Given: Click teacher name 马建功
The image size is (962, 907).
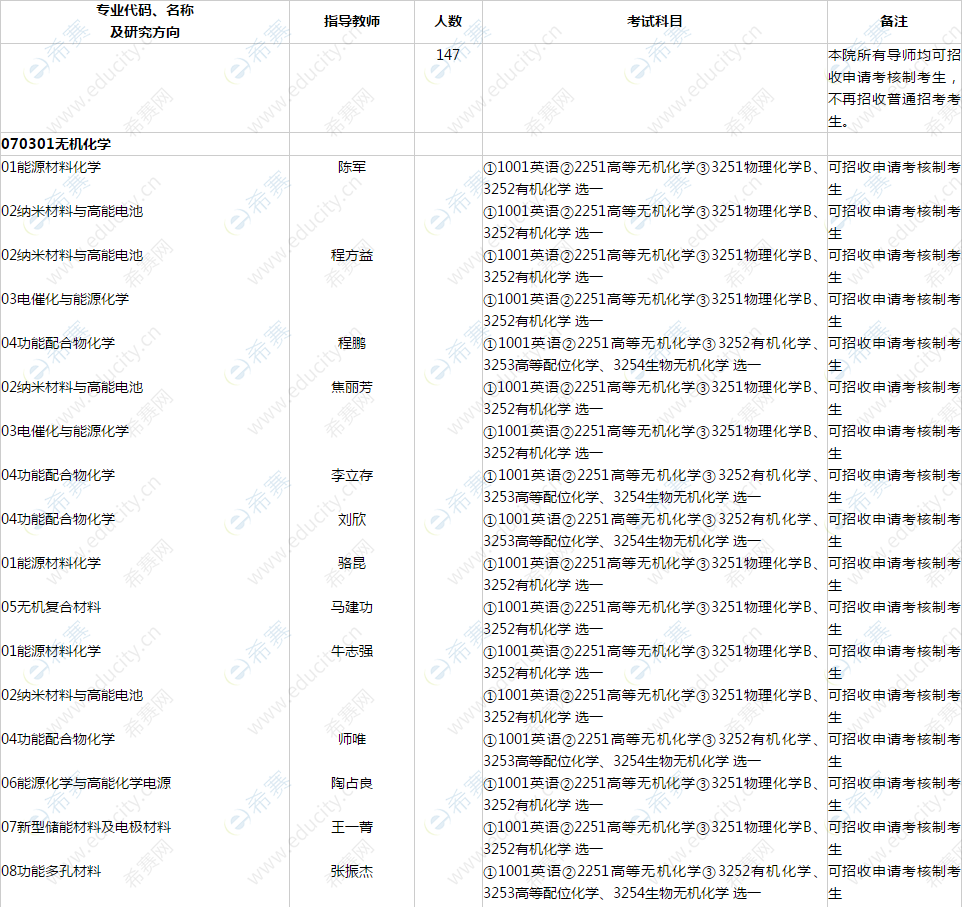Looking at the screenshot, I should (x=352, y=607).
